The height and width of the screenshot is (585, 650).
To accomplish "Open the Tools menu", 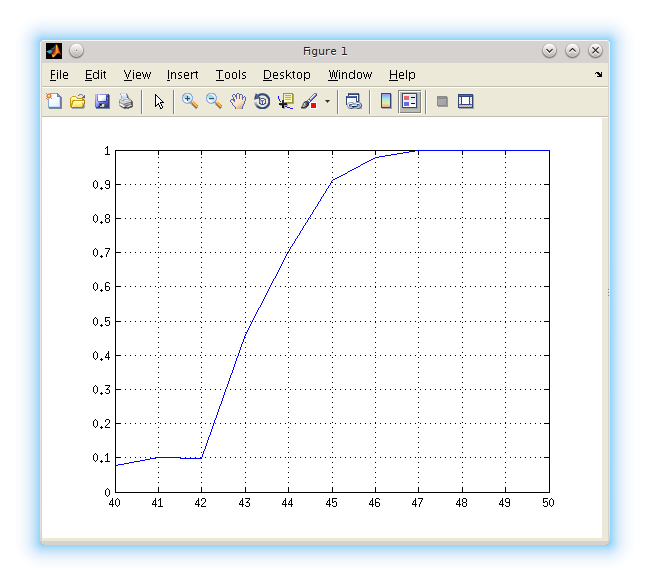I will [231, 75].
